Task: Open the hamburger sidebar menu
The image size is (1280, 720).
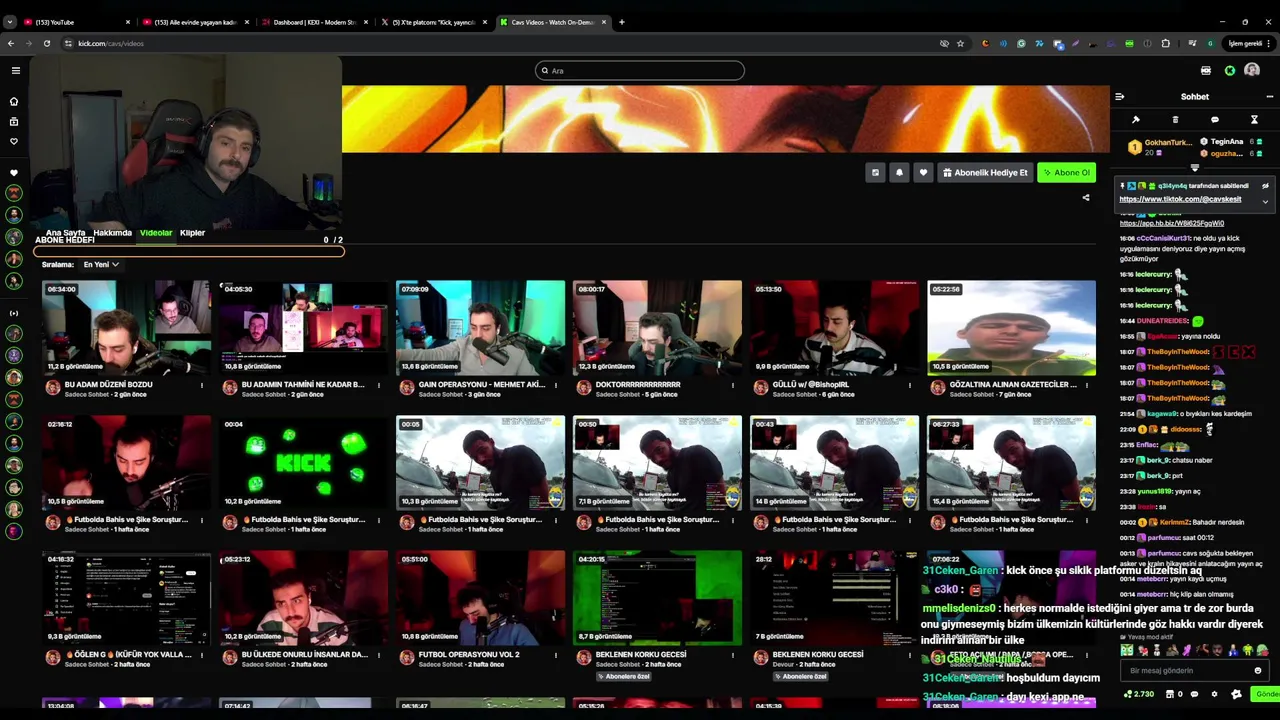Action: 15,70
